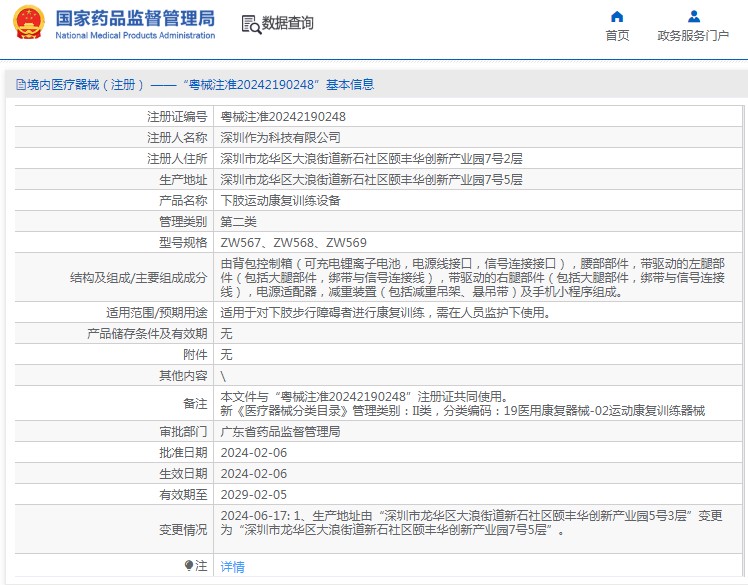Screen dimensions: 748x585
Task: Click registration number 粤械注准20242190248 in table
Action: point(283,116)
